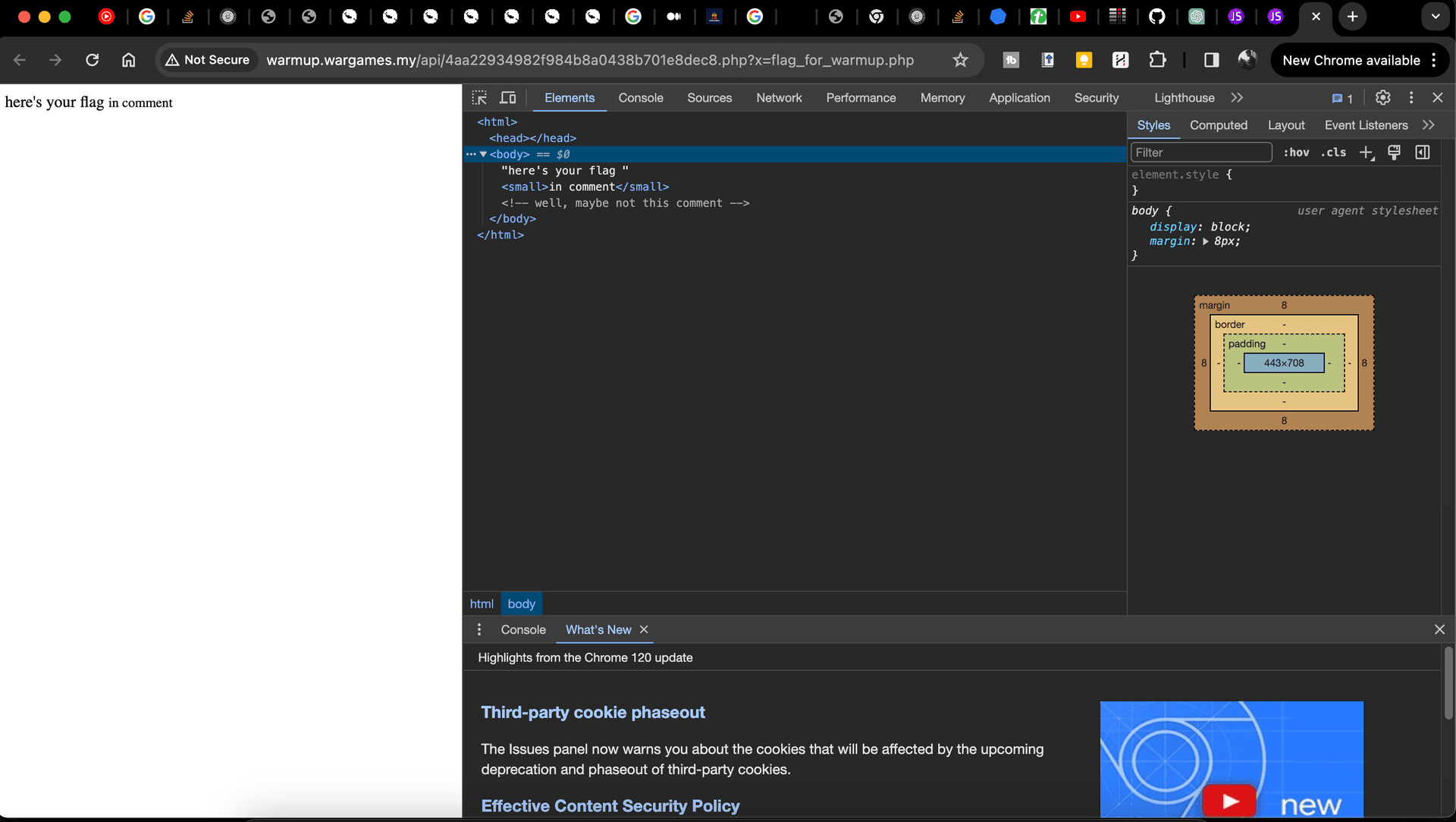
Task: Toggle the .cls element classes panel
Action: [1333, 152]
